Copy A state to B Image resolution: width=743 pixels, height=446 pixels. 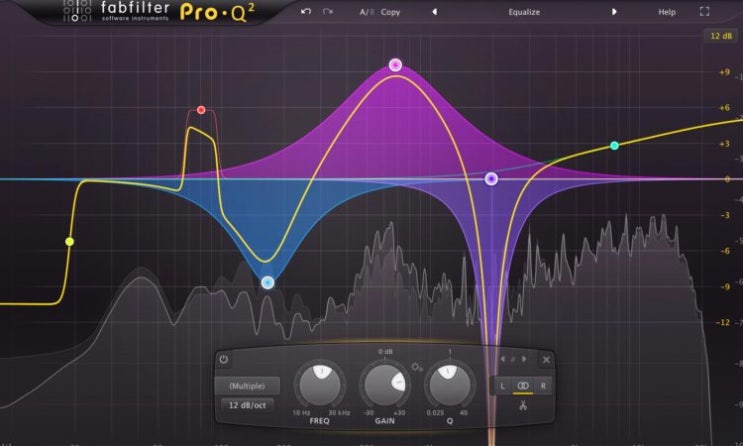(x=390, y=12)
